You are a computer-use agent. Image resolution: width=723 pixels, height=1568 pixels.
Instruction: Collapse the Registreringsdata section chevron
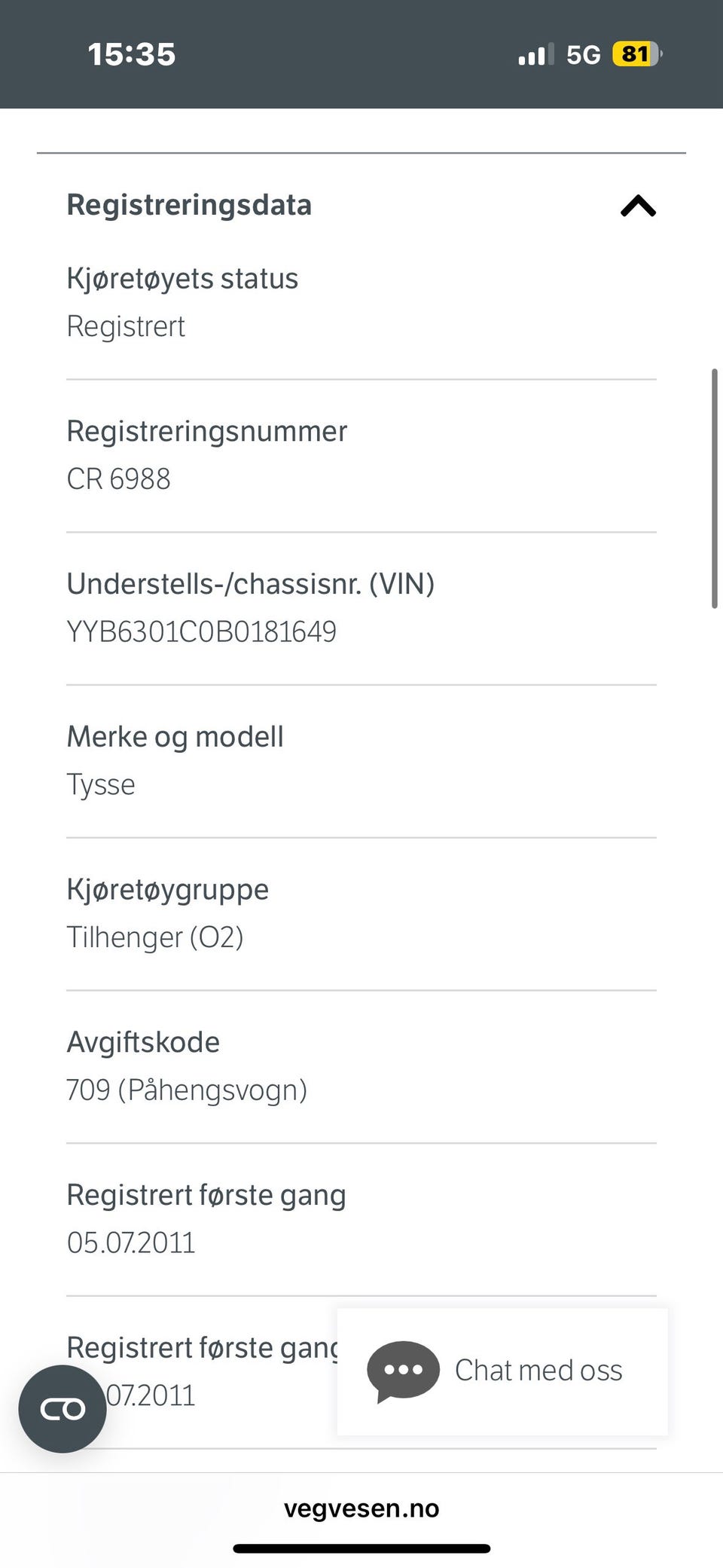[638, 206]
